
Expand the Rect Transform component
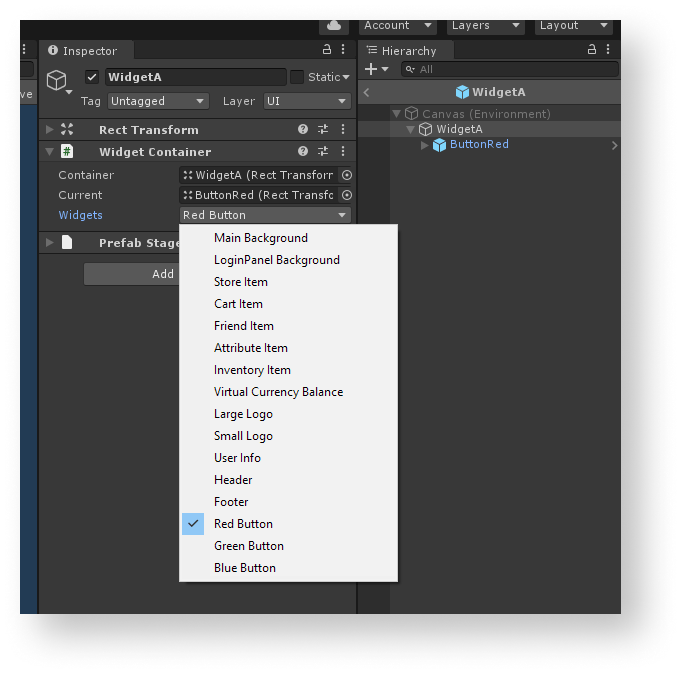(49, 129)
